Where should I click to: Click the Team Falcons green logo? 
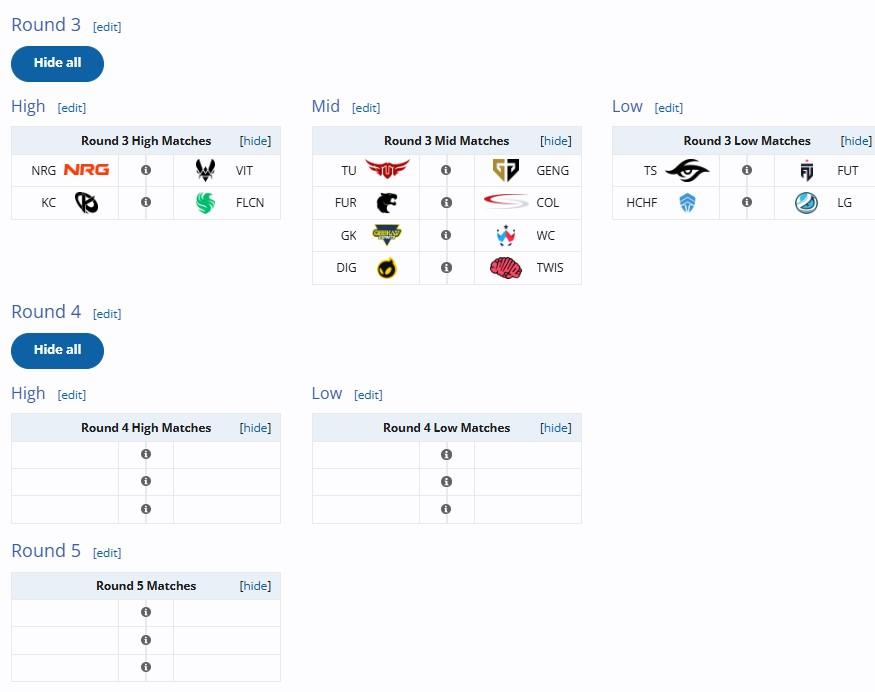pyautogui.click(x=205, y=203)
